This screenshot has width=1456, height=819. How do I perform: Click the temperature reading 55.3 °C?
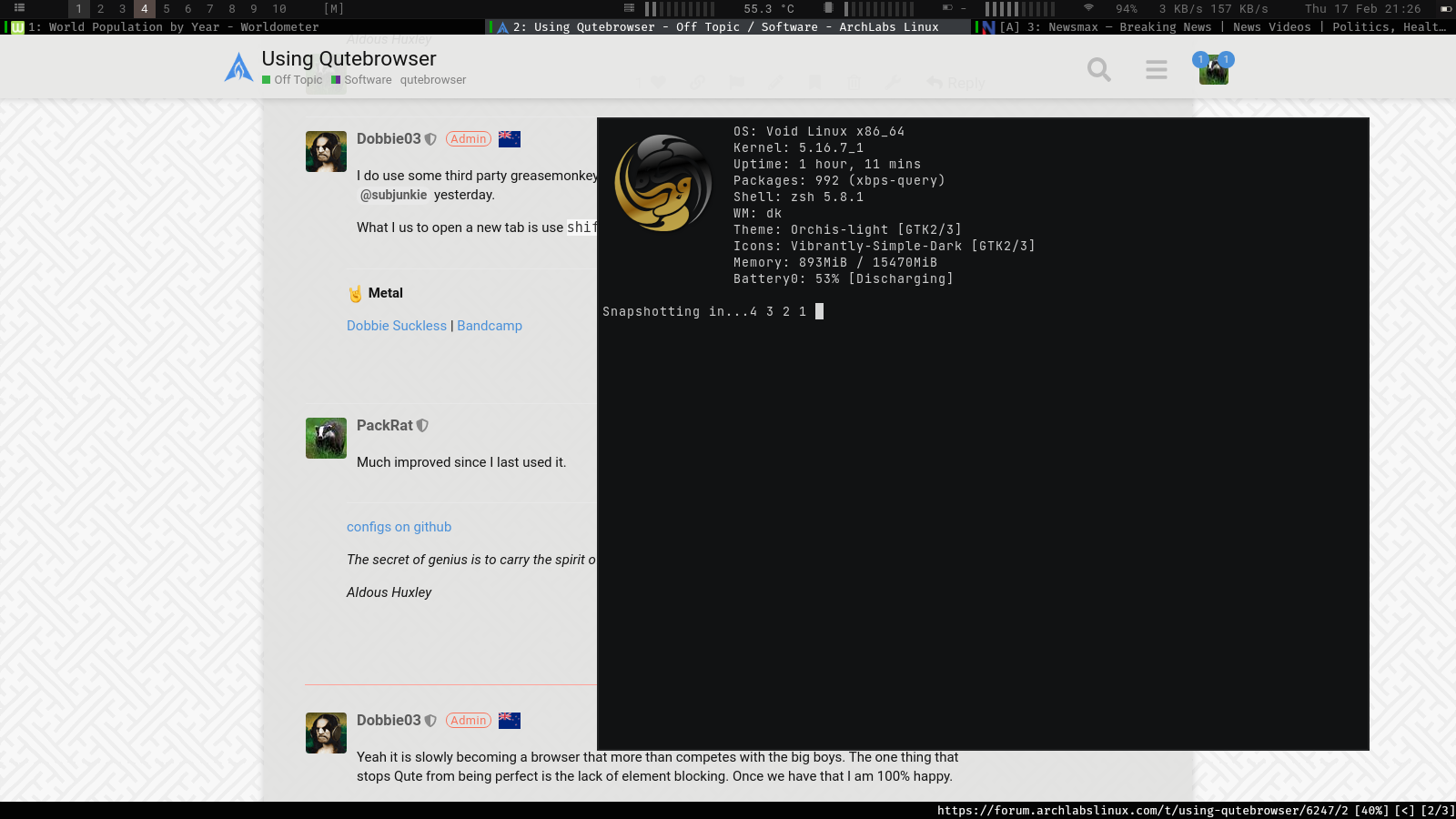point(769,9)
